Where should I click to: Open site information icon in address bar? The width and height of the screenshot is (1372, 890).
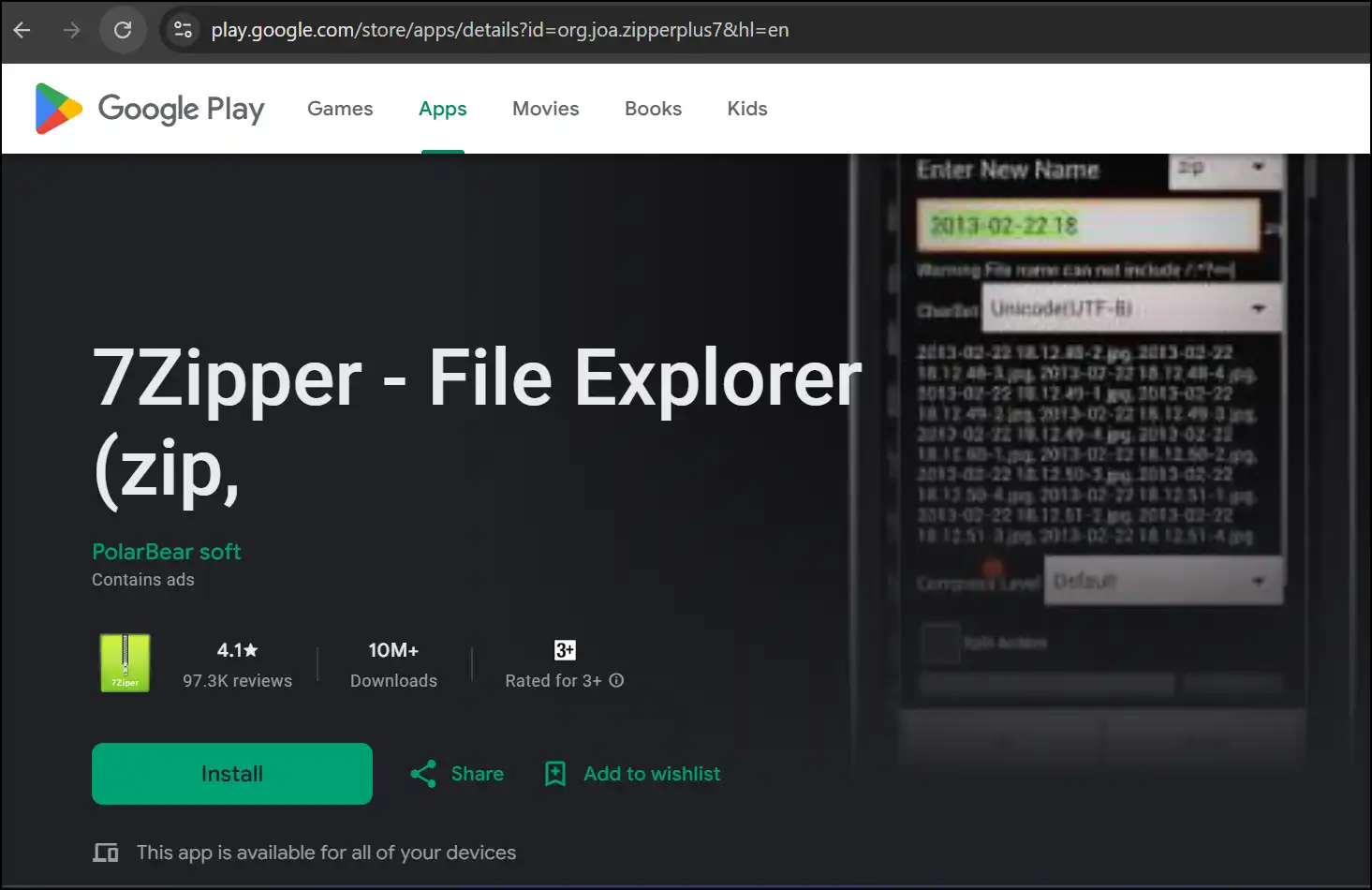point(183,30)
